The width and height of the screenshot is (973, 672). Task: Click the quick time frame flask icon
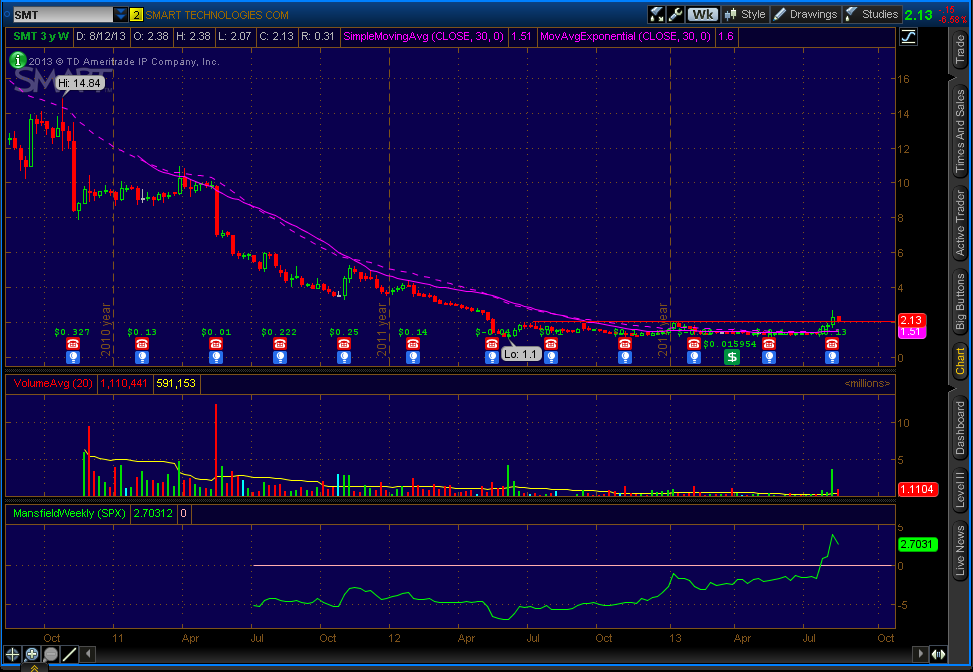pyautogui.click(x=657, y=14)
